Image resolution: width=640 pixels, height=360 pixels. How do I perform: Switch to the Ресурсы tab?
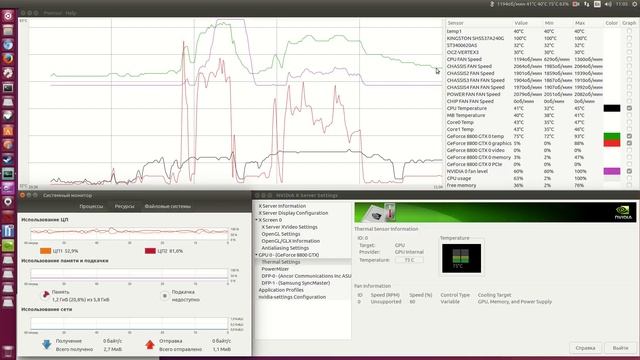[x=124, y=207]
